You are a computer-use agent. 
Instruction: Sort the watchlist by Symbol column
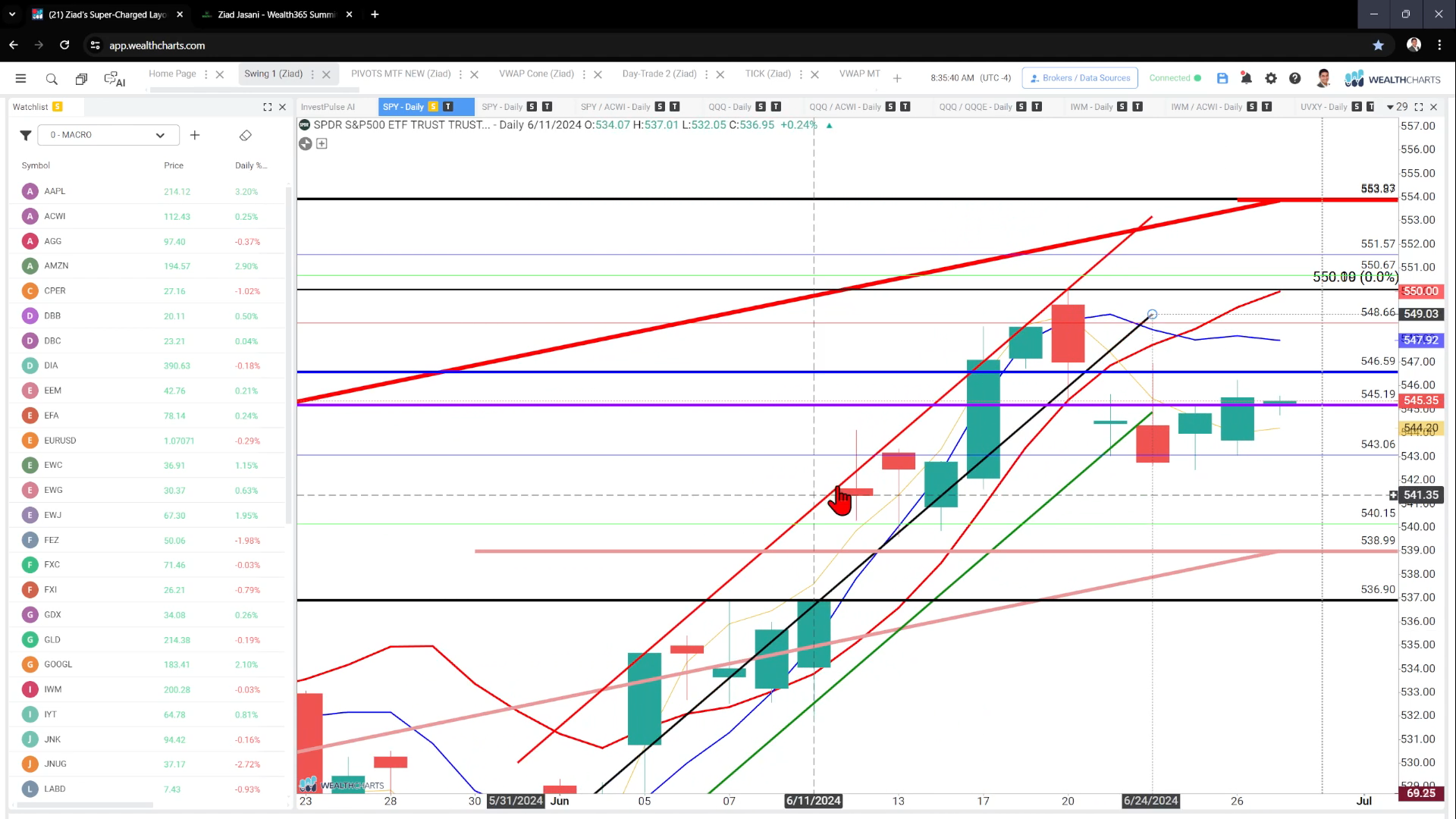coord(36,165)
